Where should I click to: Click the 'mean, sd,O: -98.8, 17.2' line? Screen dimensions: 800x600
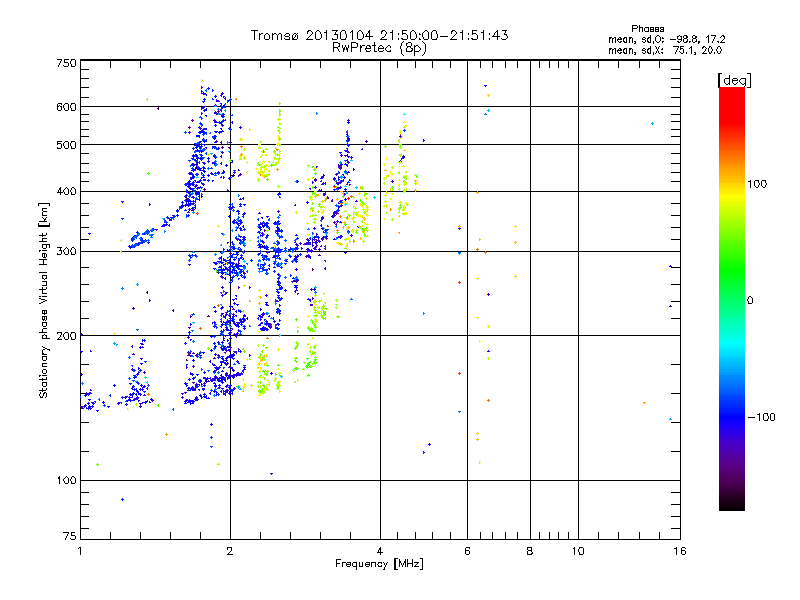coord(666,39)
